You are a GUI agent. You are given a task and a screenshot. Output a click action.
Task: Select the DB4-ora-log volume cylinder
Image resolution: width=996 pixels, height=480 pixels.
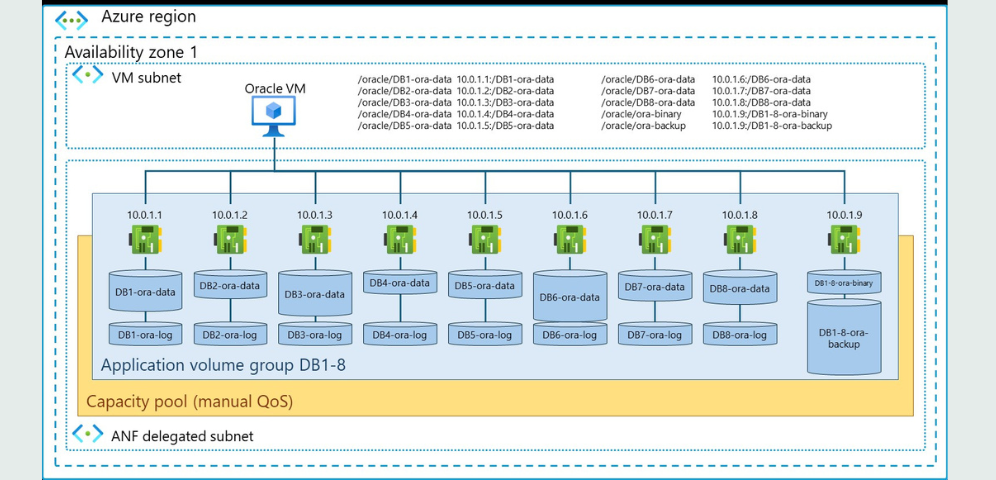point(400,334)
